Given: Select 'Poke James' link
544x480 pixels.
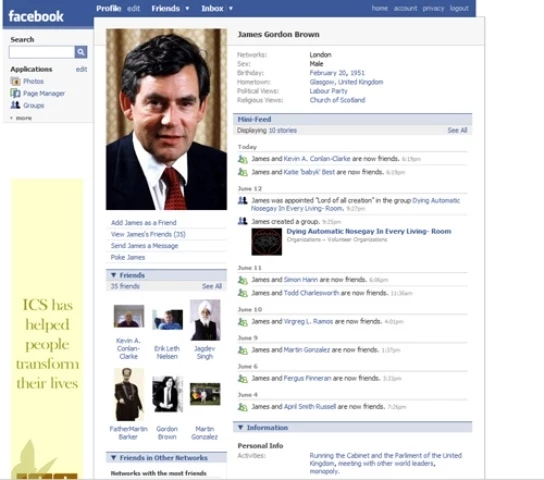Looking at the screenshot, I should 128,257.
